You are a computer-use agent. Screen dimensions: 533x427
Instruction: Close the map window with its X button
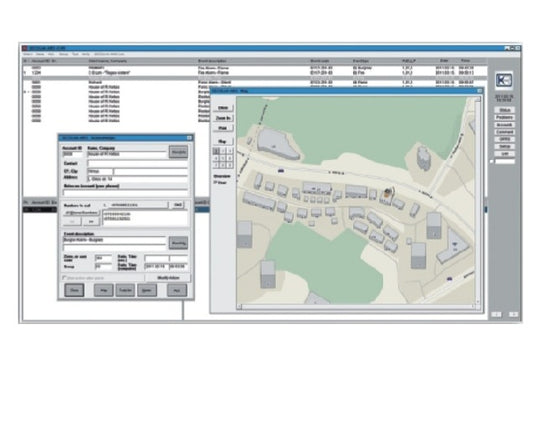coord(480,91)
